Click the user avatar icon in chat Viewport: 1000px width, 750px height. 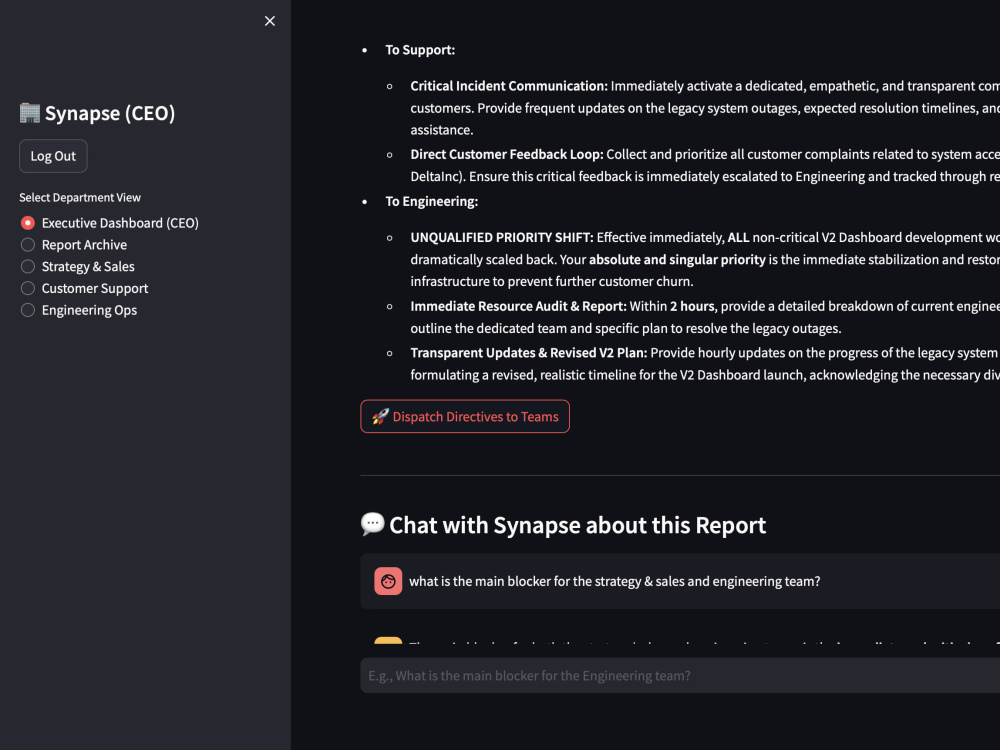[x=388, y=581]
